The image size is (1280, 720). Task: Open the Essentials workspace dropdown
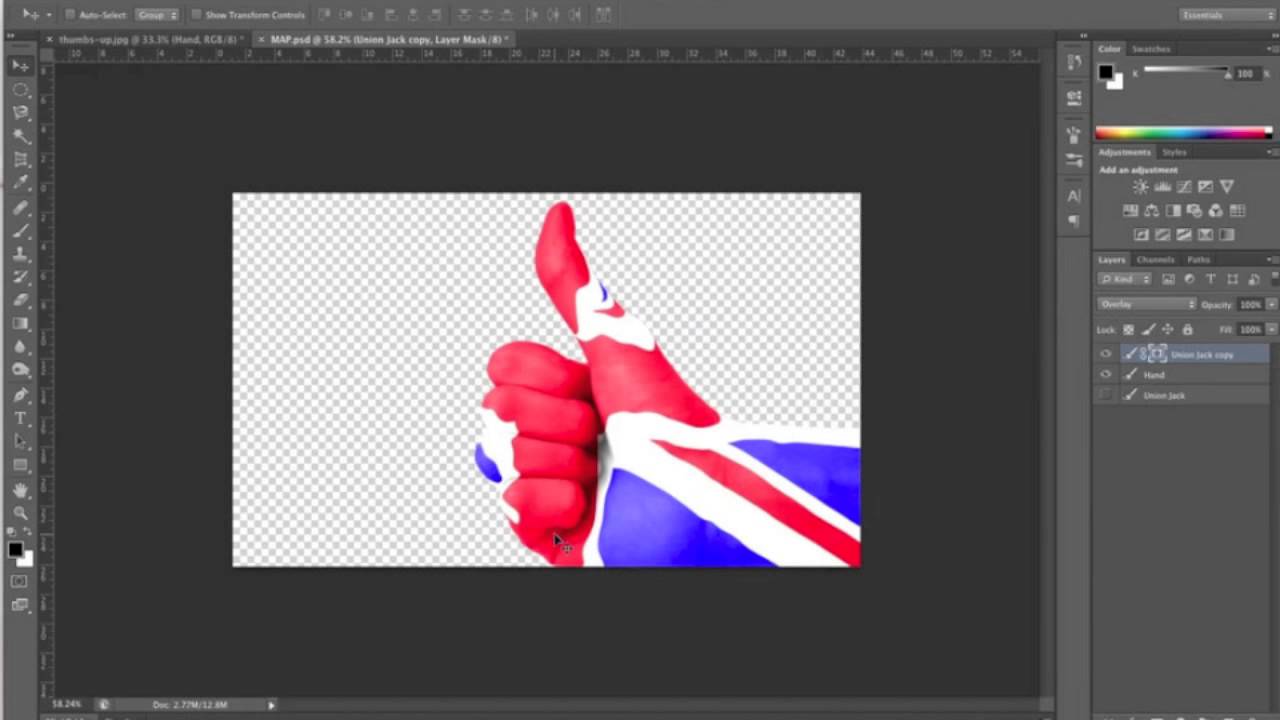pos(1227,15)
